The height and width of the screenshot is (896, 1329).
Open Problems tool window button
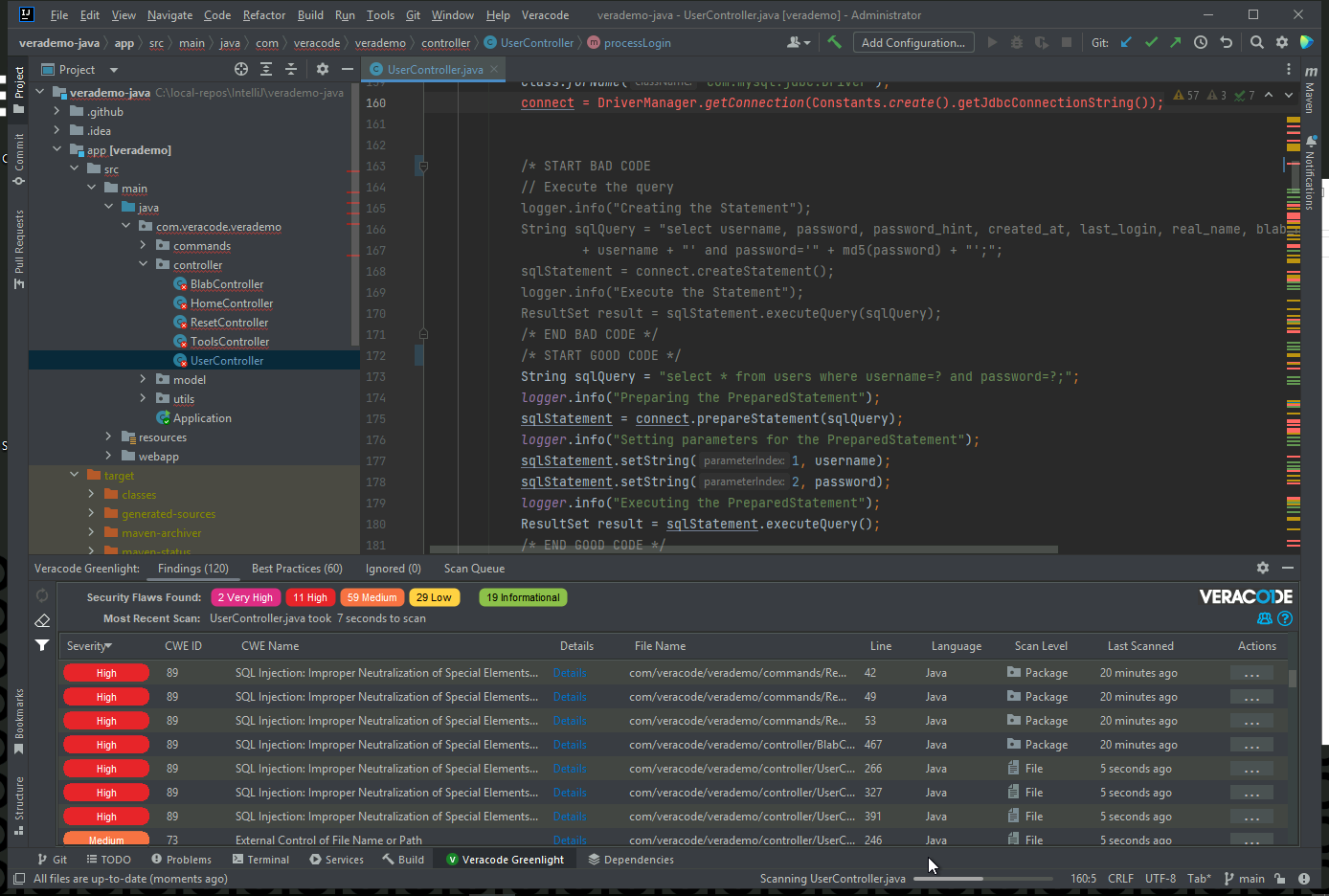[x=182, y=860]
